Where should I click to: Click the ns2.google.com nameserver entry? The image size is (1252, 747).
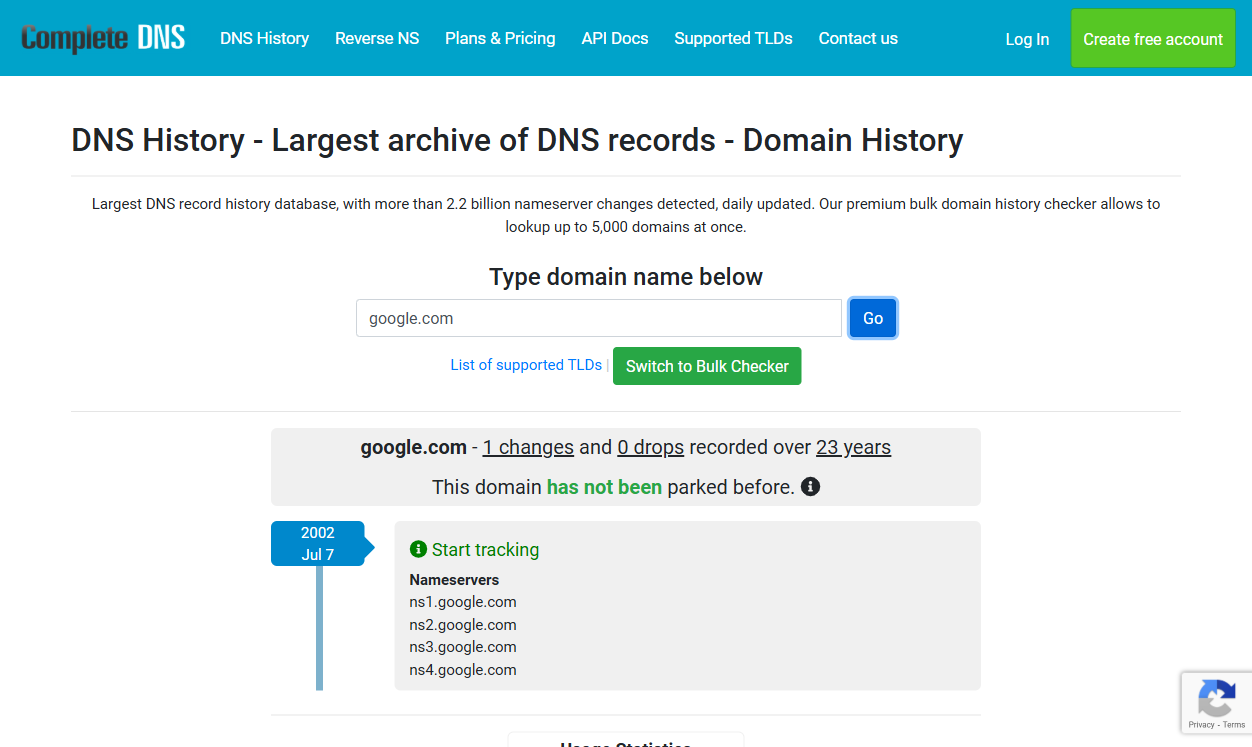click(x=463, y=625)
